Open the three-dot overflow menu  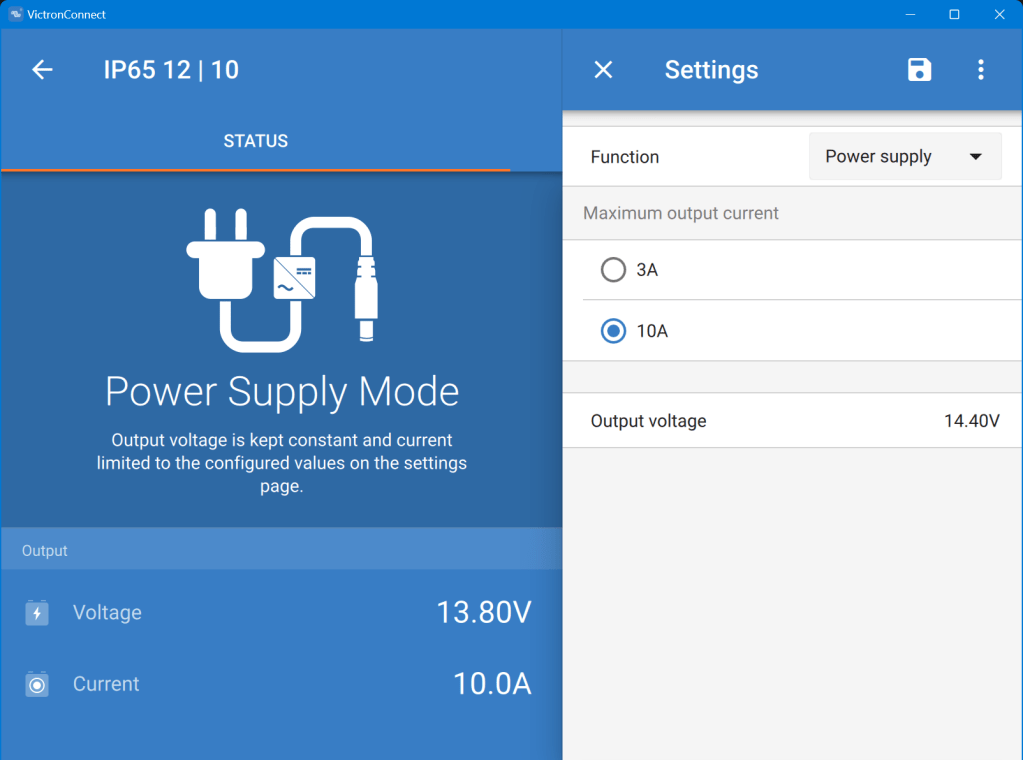[980, 69]
